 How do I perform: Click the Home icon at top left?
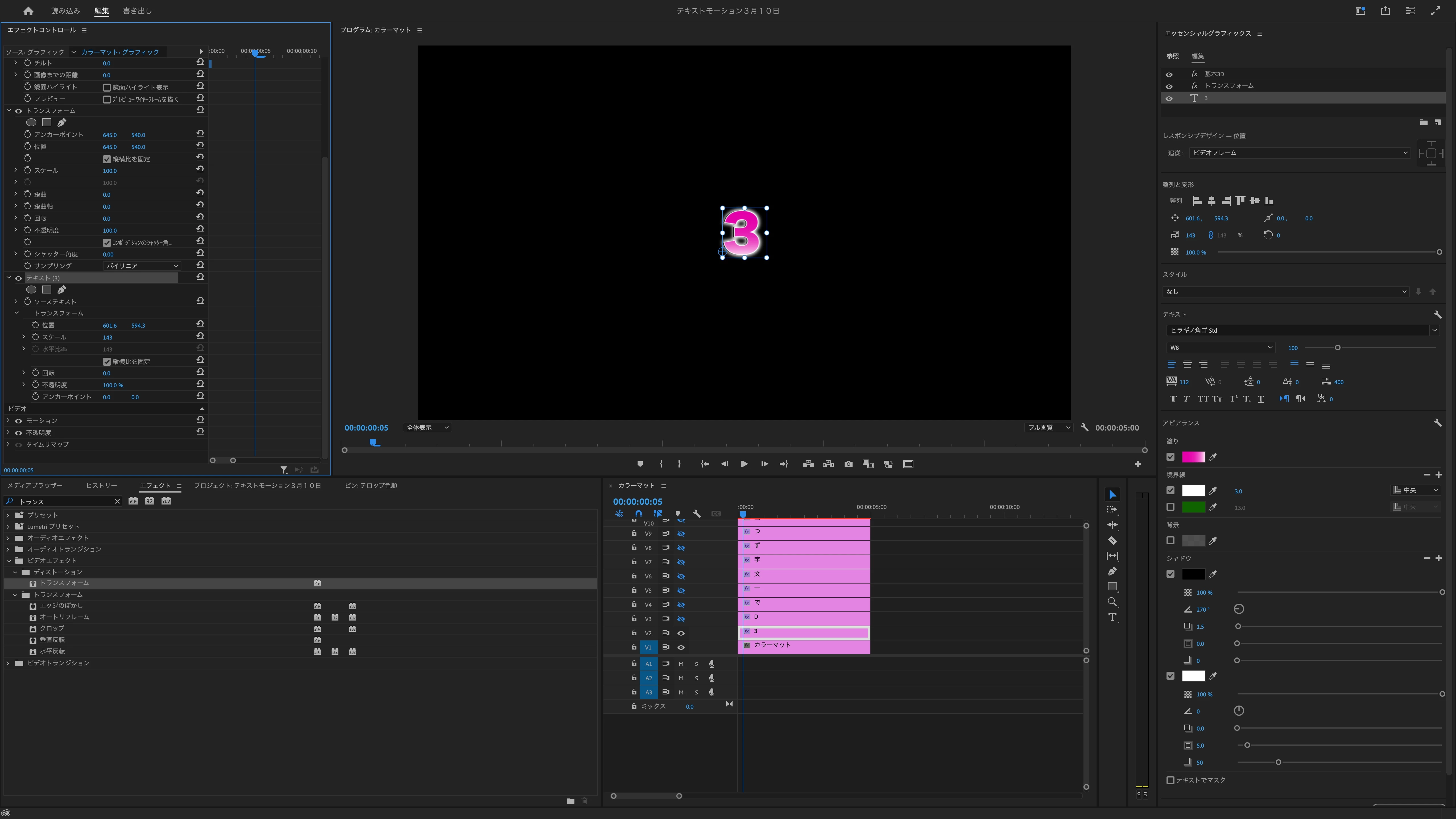pyautogui.click(x=28, y=11)
